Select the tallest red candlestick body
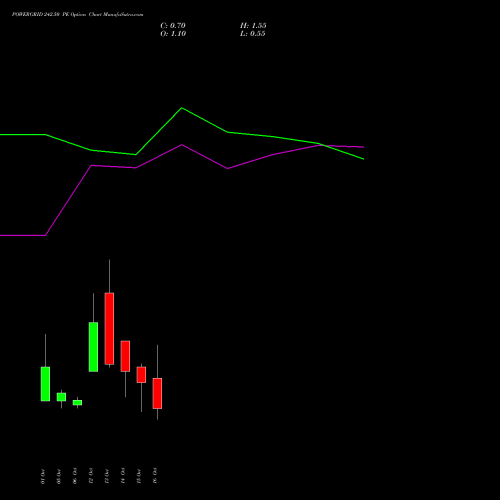The width and height of the screenshot is (500, 500). point(109,328)
